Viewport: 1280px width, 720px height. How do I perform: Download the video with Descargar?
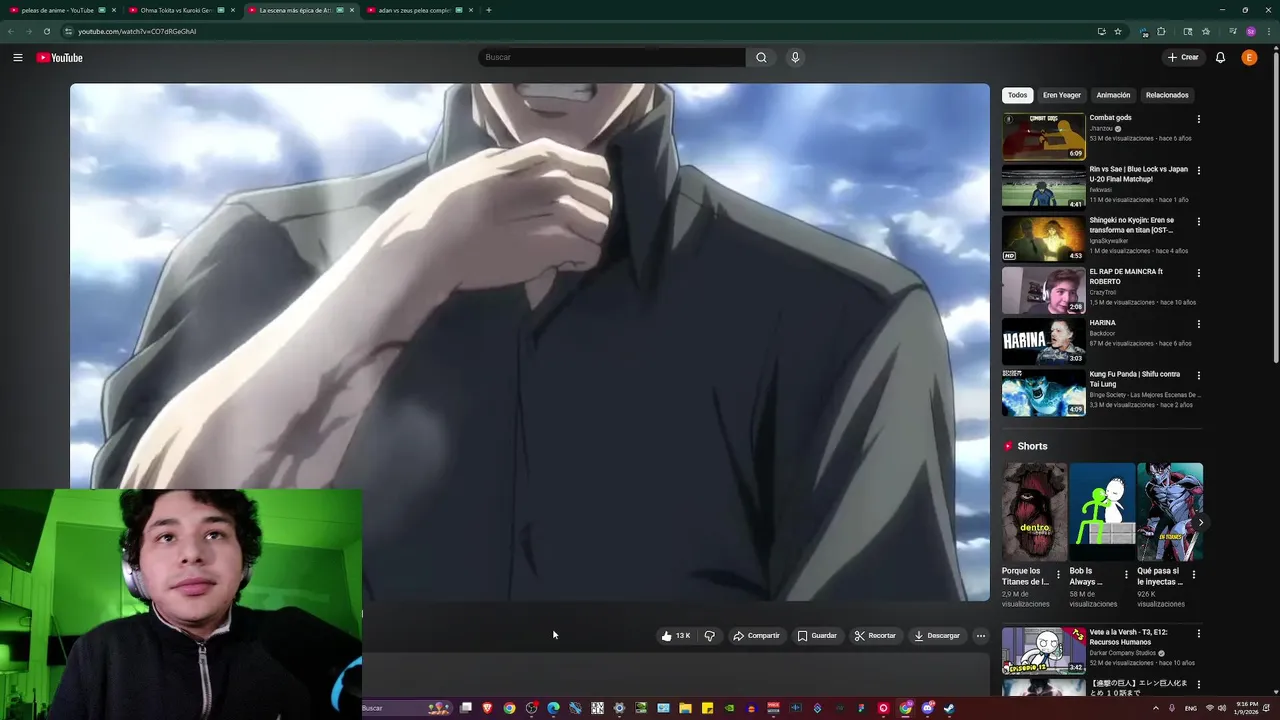coord(937,636)
